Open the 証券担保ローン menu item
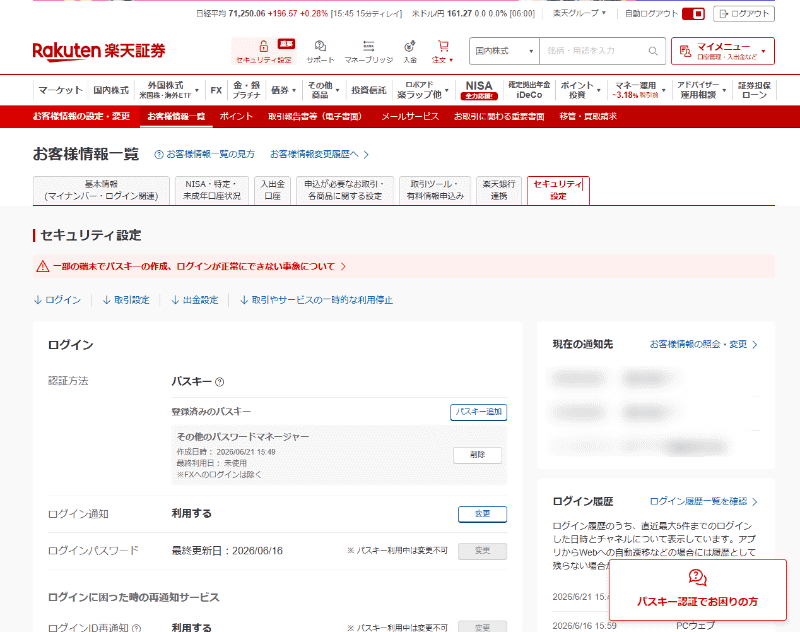The image size is (800, 632). (754, 90)
